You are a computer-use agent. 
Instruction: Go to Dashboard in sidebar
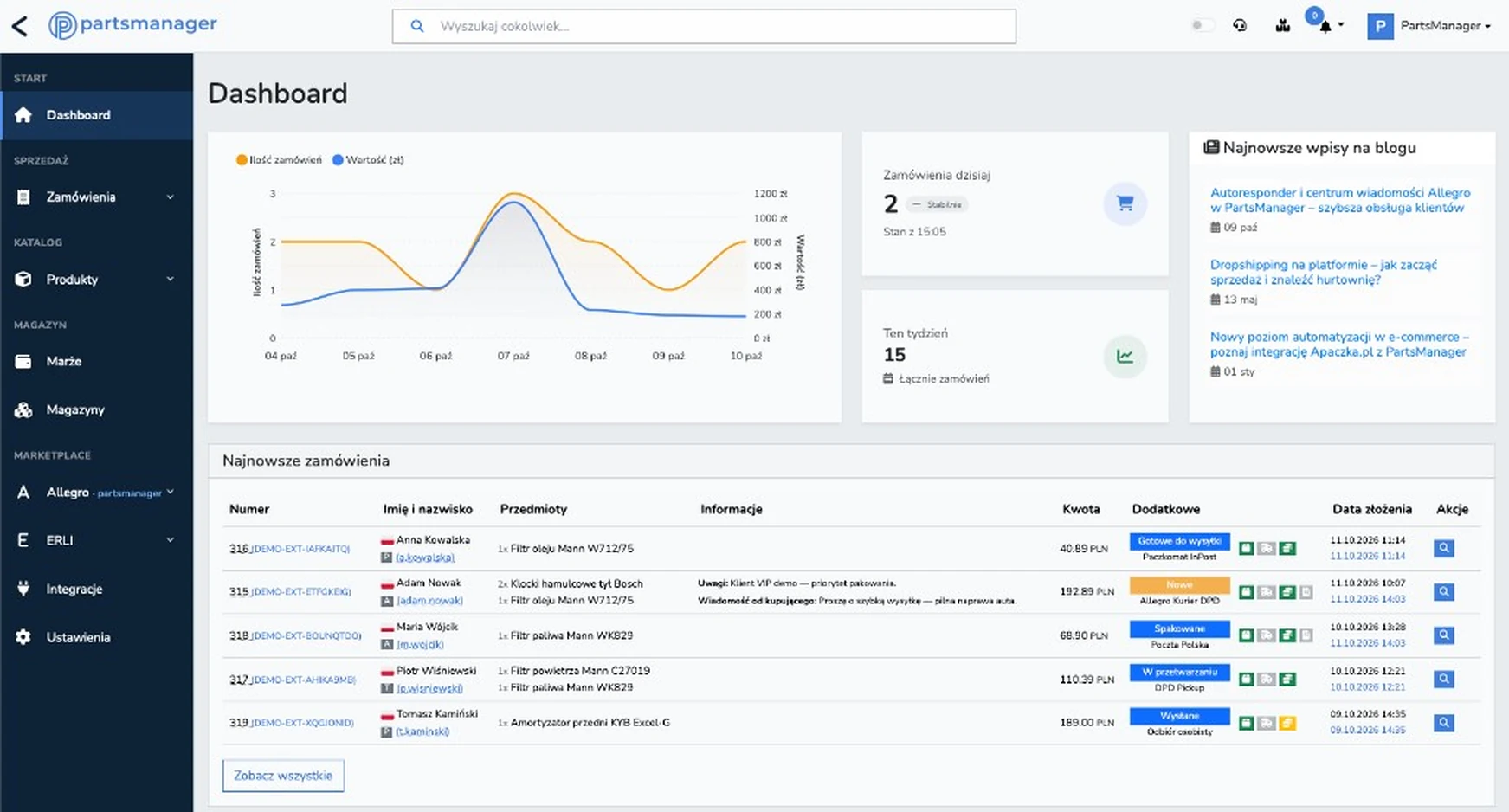(x=96, y=115)
